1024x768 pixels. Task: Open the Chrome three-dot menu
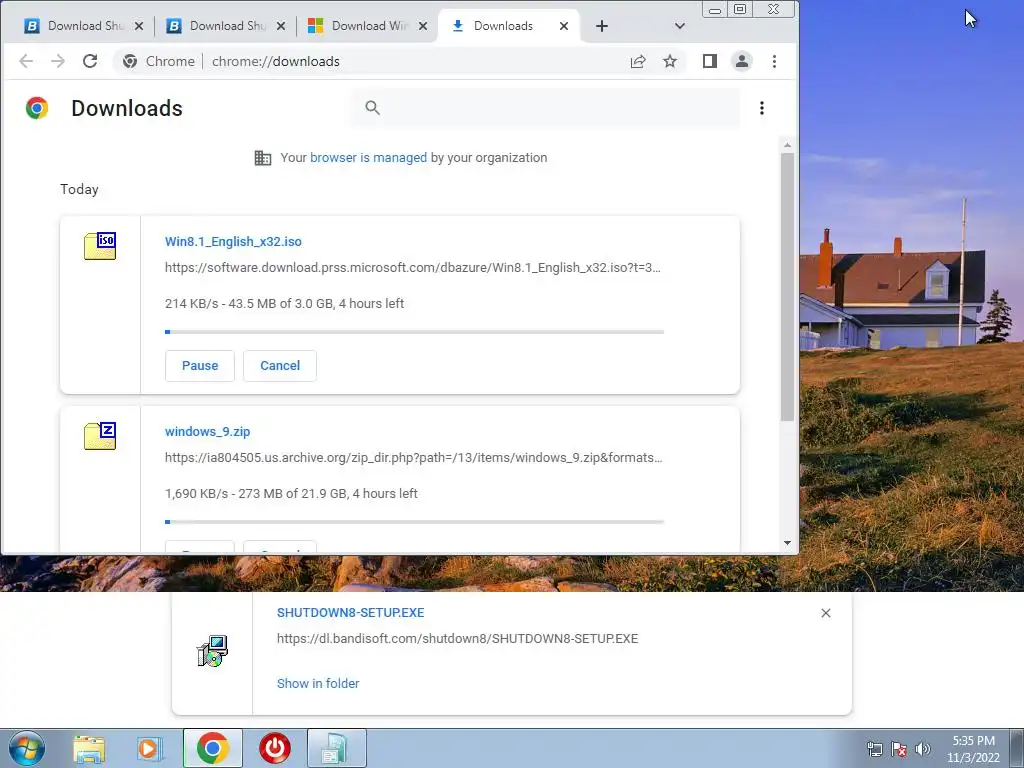point(775,61)
